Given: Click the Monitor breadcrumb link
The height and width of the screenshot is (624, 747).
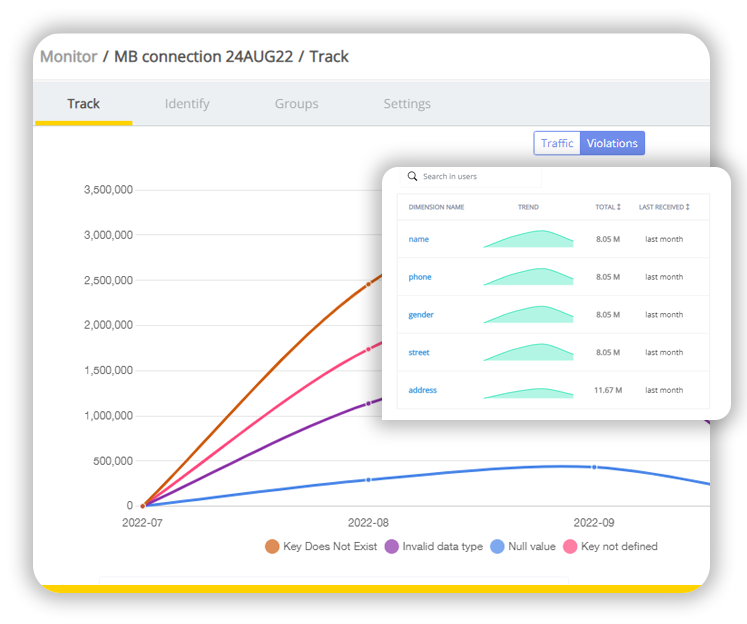Looking at the screenshot, I should coord(68,57).
